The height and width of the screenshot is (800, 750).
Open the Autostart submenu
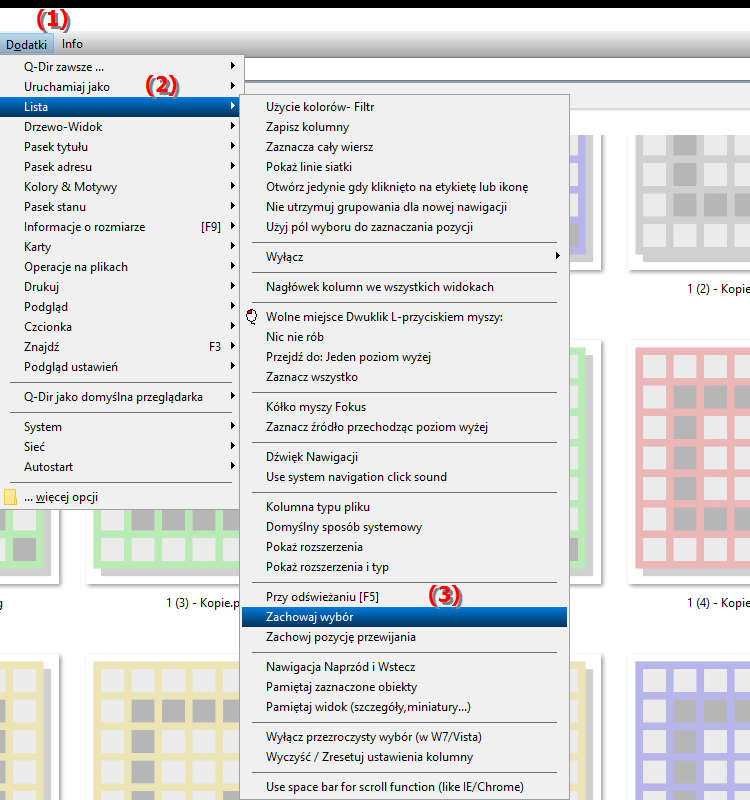[x=121, y=467]
